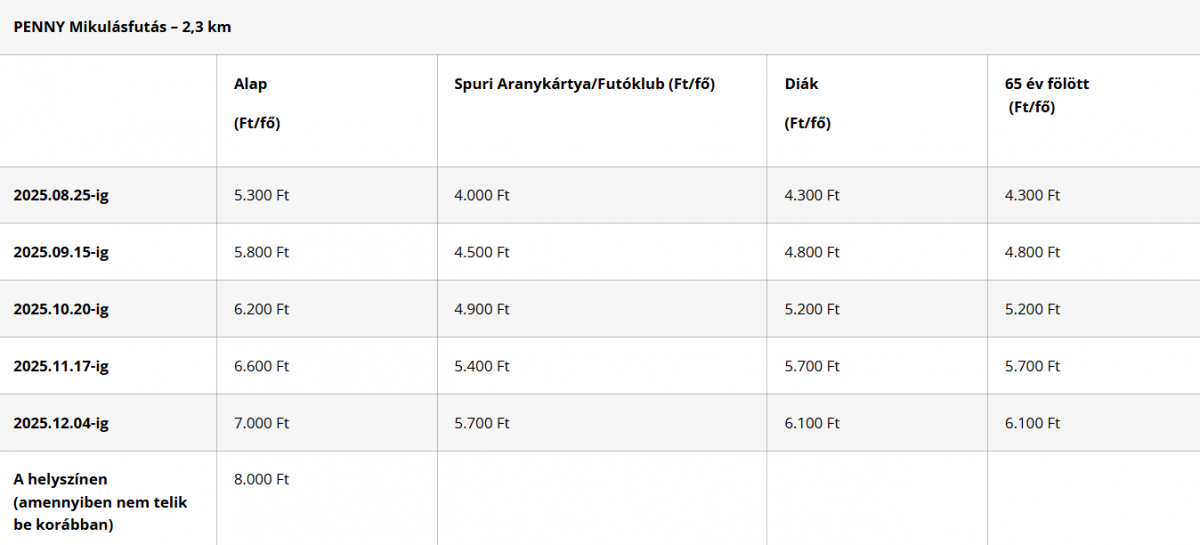Screen dimensions: 1200x545
Task: Select the 4.000 Ft Spuri Aranykártya price
Action: tap(482, 195)
